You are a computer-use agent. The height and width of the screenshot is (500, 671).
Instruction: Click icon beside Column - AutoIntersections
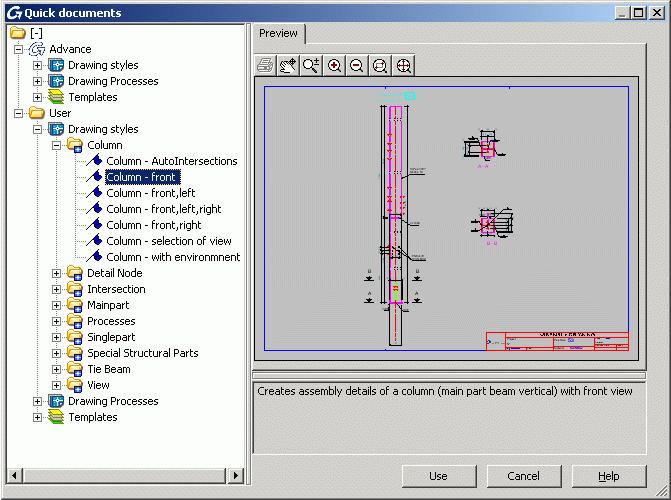point(94,161)
